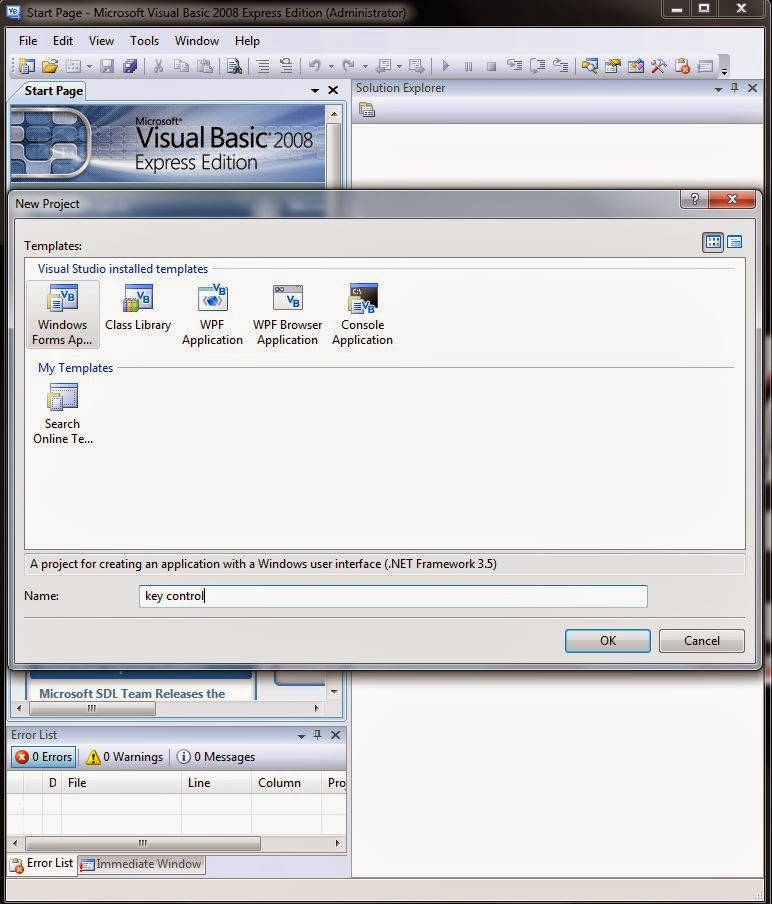The height and width of the screenshot is (904, 772).
Task: Click the Stop Debugging square icon
Action: pos(491,66)
